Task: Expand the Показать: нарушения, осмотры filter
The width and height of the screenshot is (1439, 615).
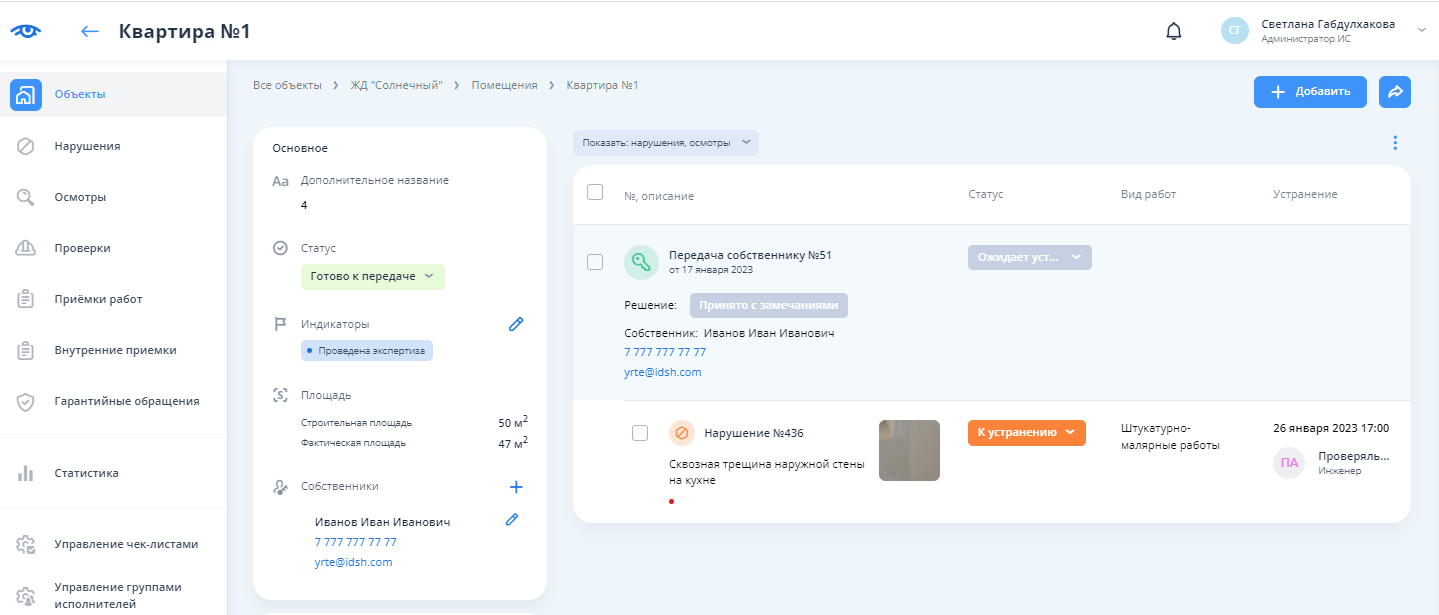Action: click(x=665, y=143)
